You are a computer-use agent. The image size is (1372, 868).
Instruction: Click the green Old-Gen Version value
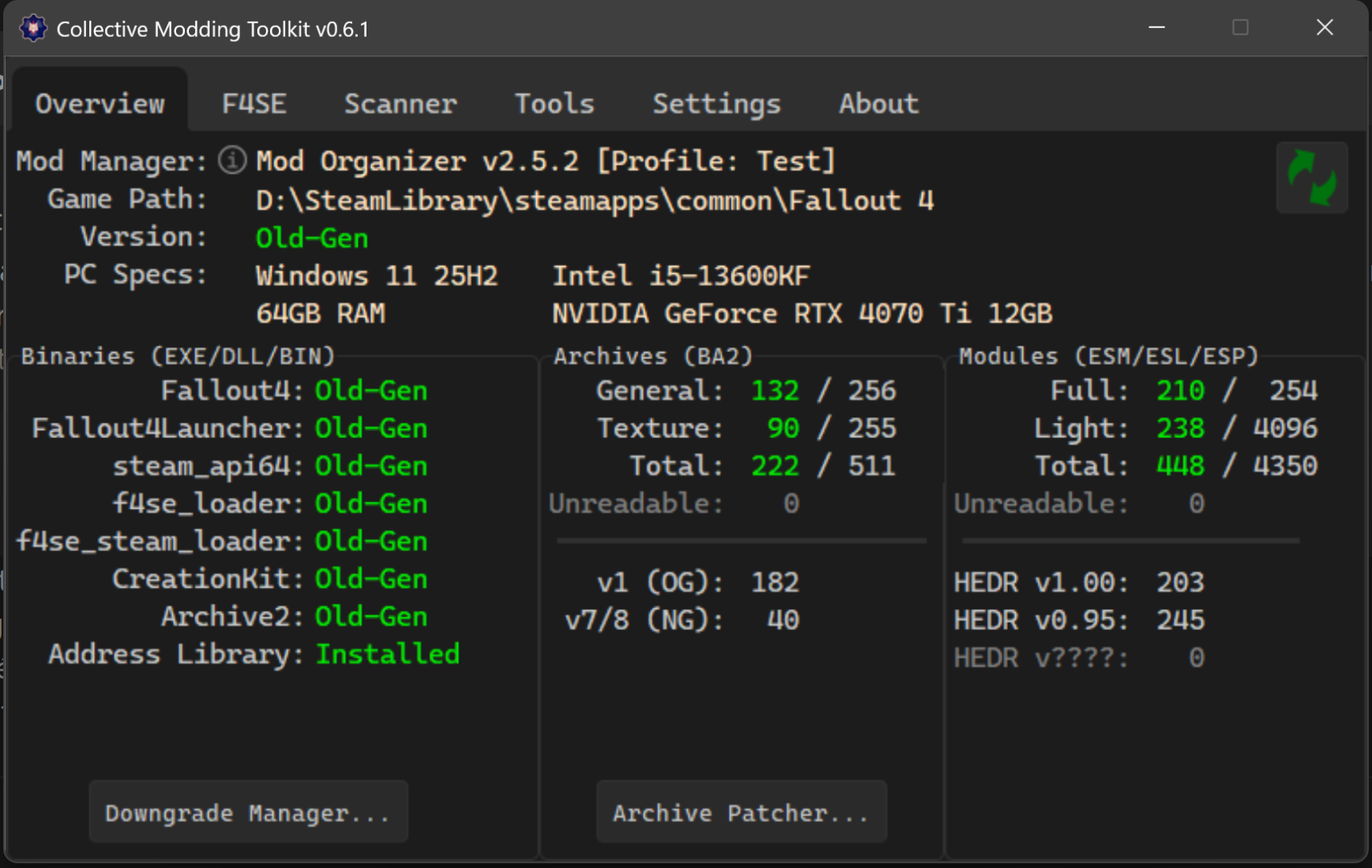tap(312, 238)
